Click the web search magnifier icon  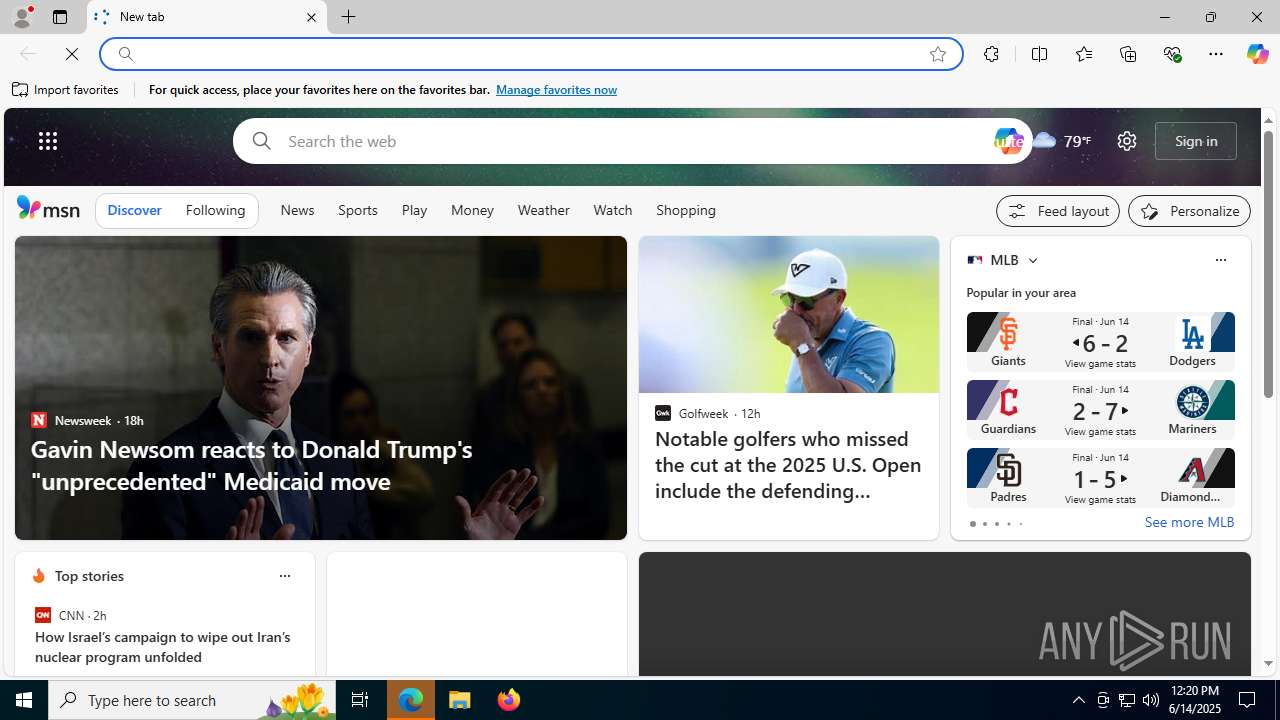(261, 141)
